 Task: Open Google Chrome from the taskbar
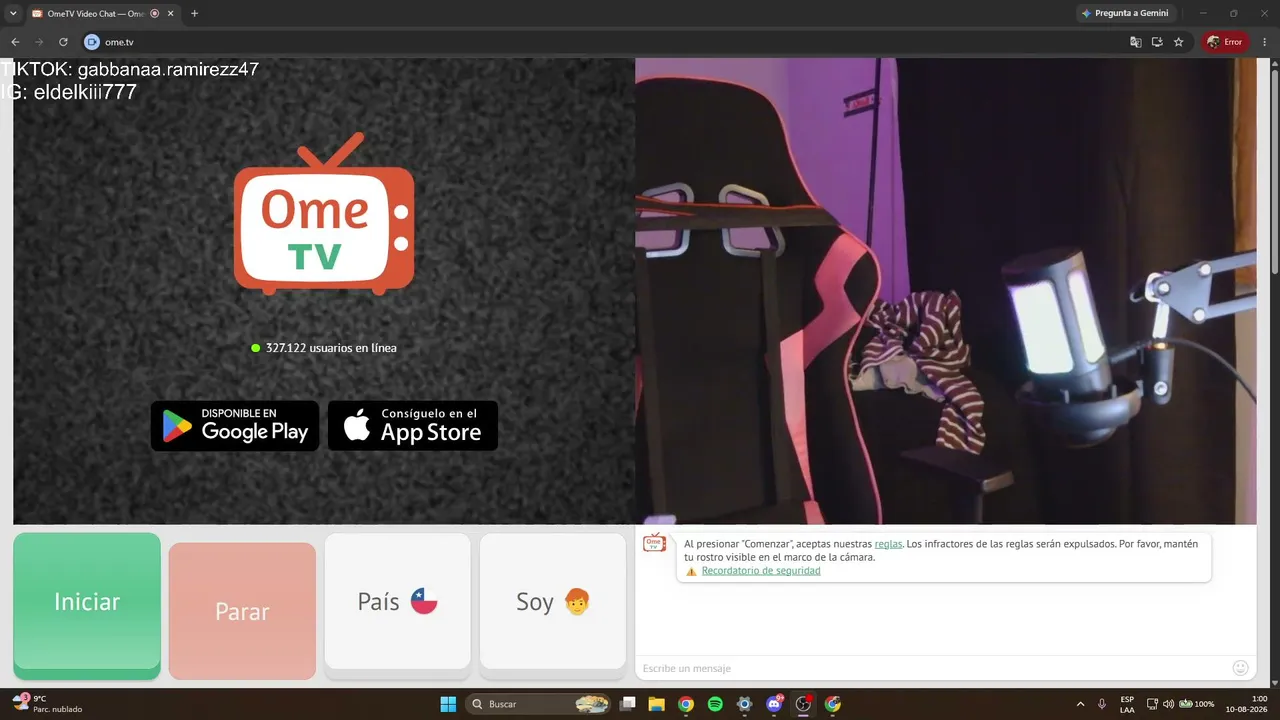tap(686, 704)
